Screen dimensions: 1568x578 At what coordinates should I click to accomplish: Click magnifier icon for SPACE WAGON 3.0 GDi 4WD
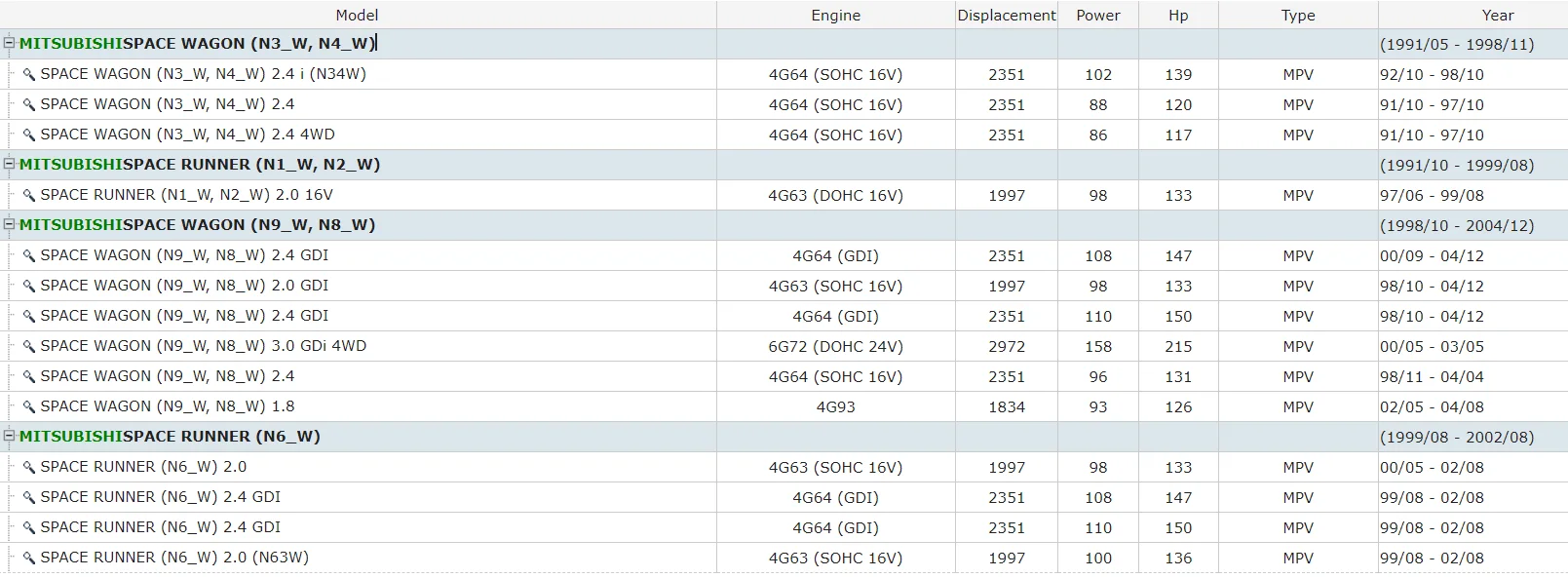pyautogui.click(x=29, y=347)
